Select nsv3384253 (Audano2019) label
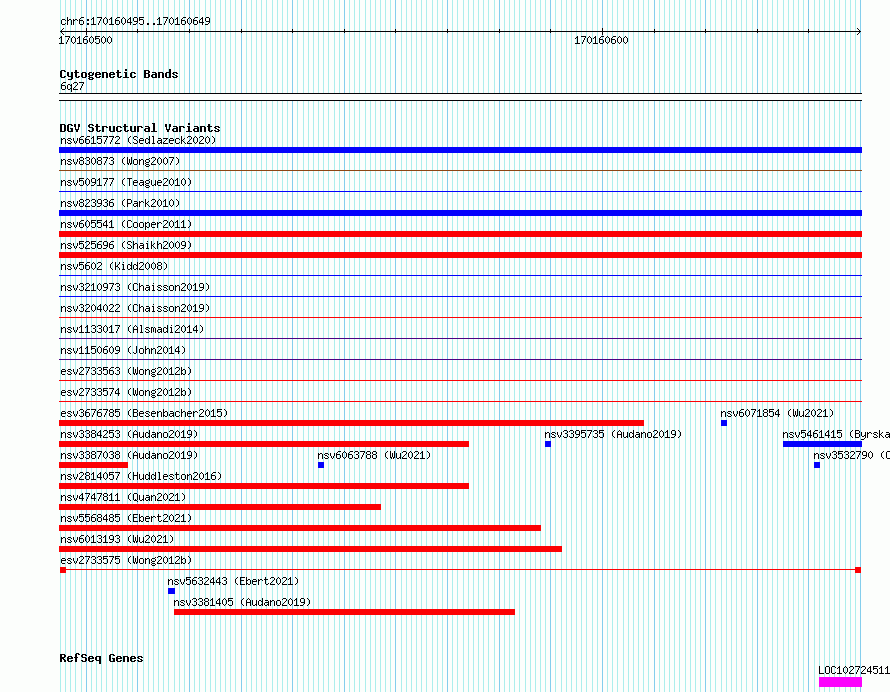The image size is (890, 692). (129, 434)
